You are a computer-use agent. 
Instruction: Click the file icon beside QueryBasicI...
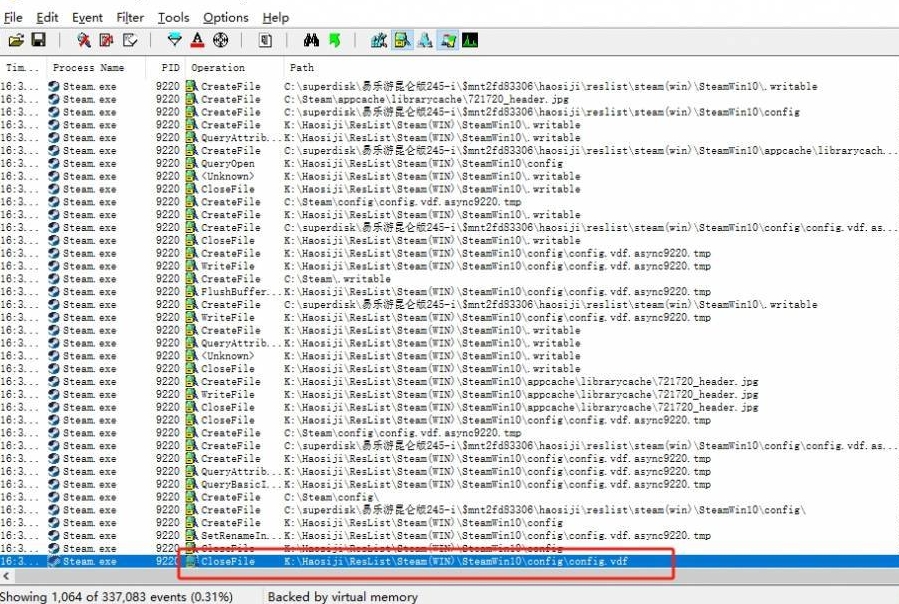(191, 484)
